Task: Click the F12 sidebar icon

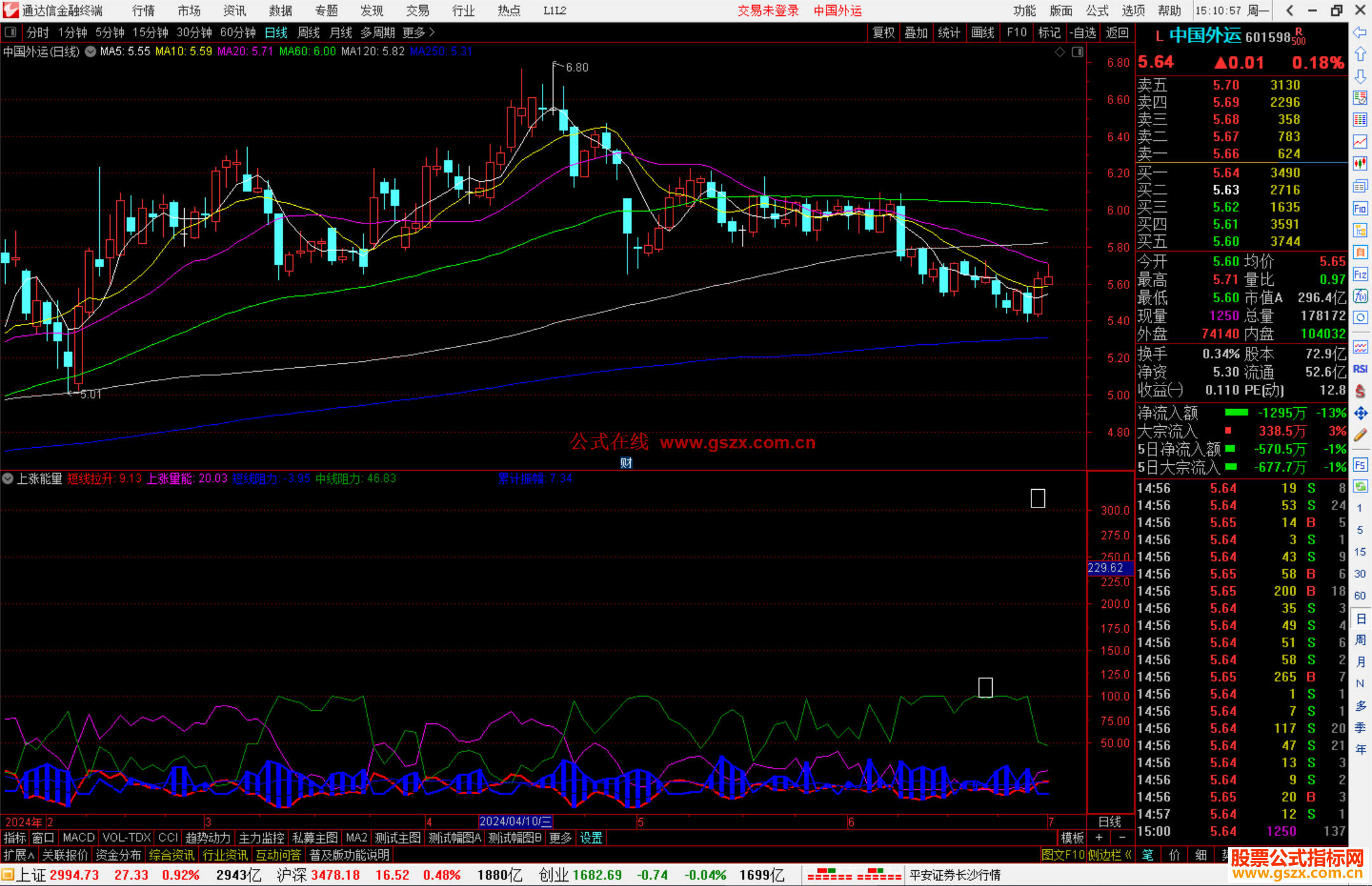Action: click(1360, 274)
